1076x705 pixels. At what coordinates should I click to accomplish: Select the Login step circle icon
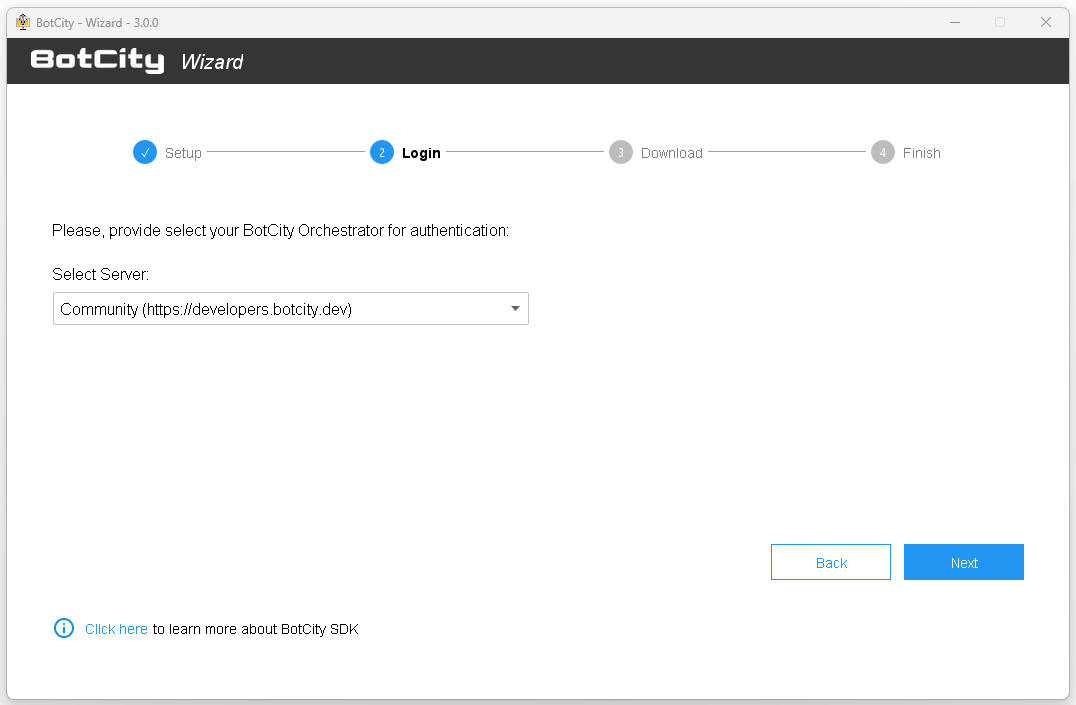pos(381,152)
